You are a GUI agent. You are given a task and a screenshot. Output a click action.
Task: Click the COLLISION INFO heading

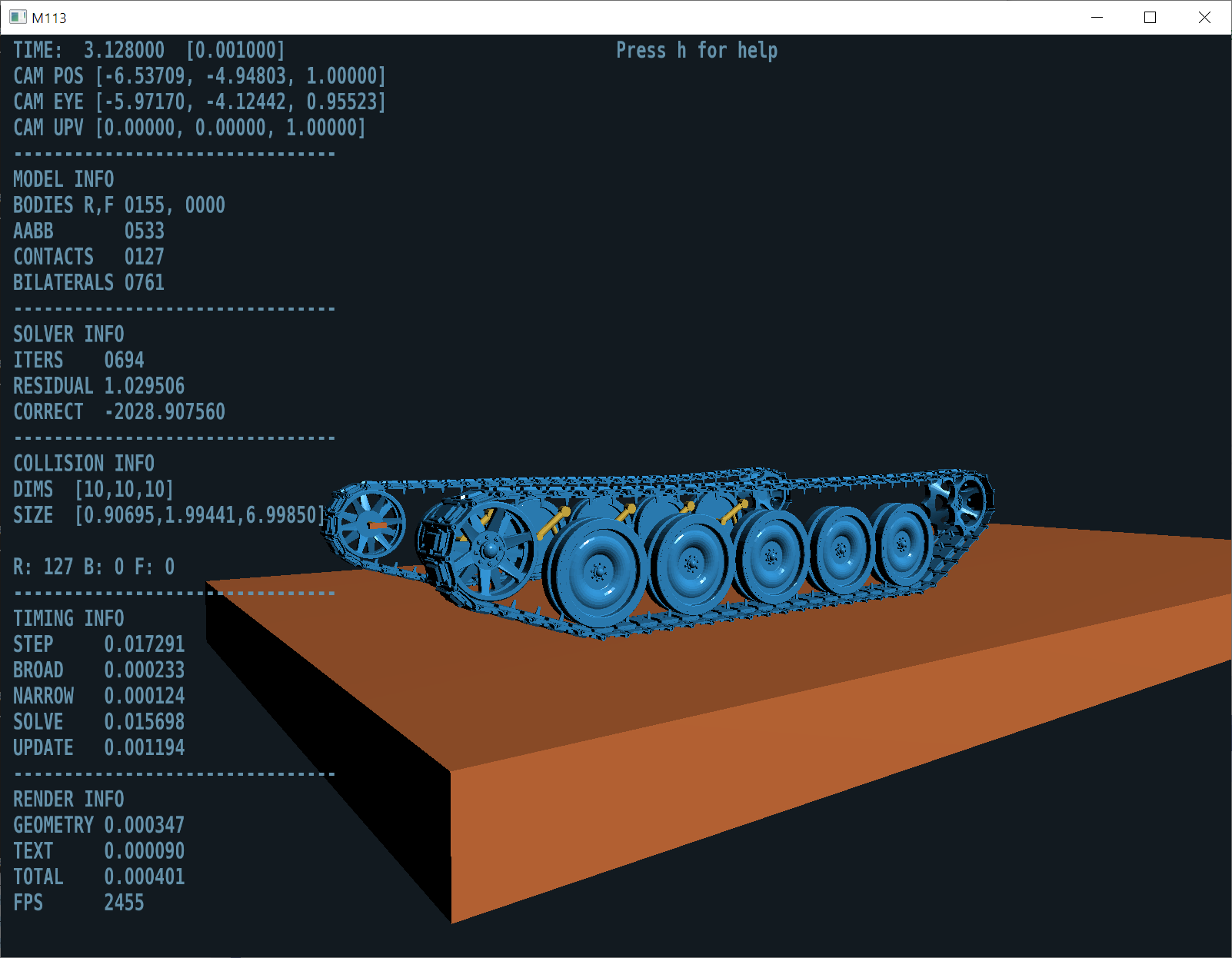pos(84,464)
